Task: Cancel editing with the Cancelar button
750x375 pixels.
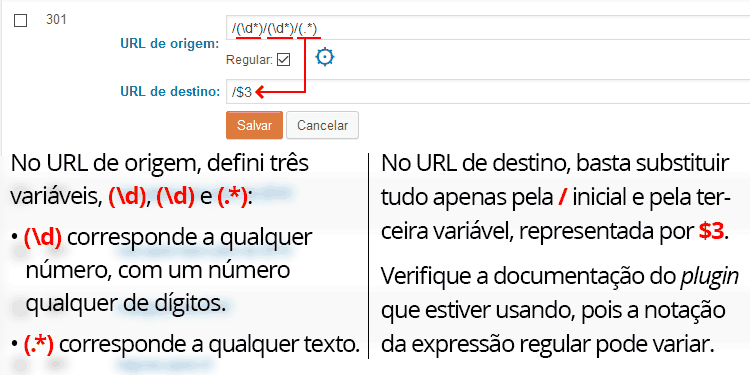Action: 322,125
